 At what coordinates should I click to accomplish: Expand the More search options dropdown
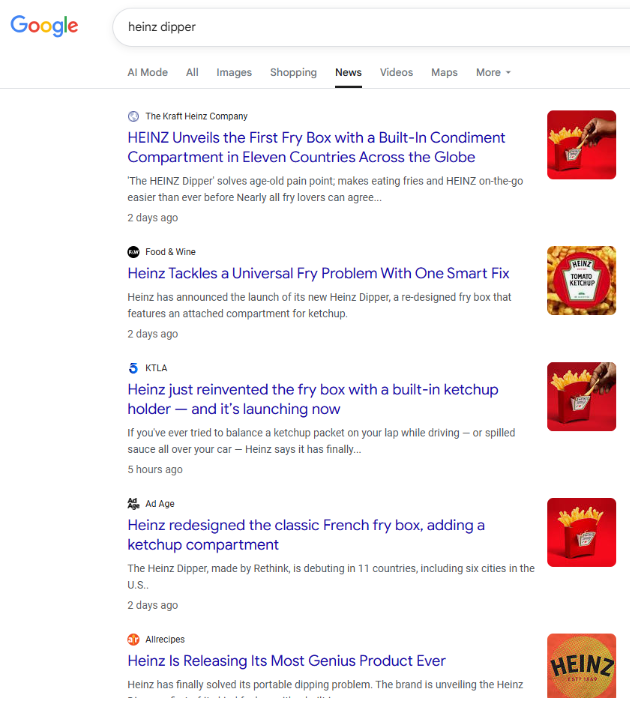[x=493, y=72]
